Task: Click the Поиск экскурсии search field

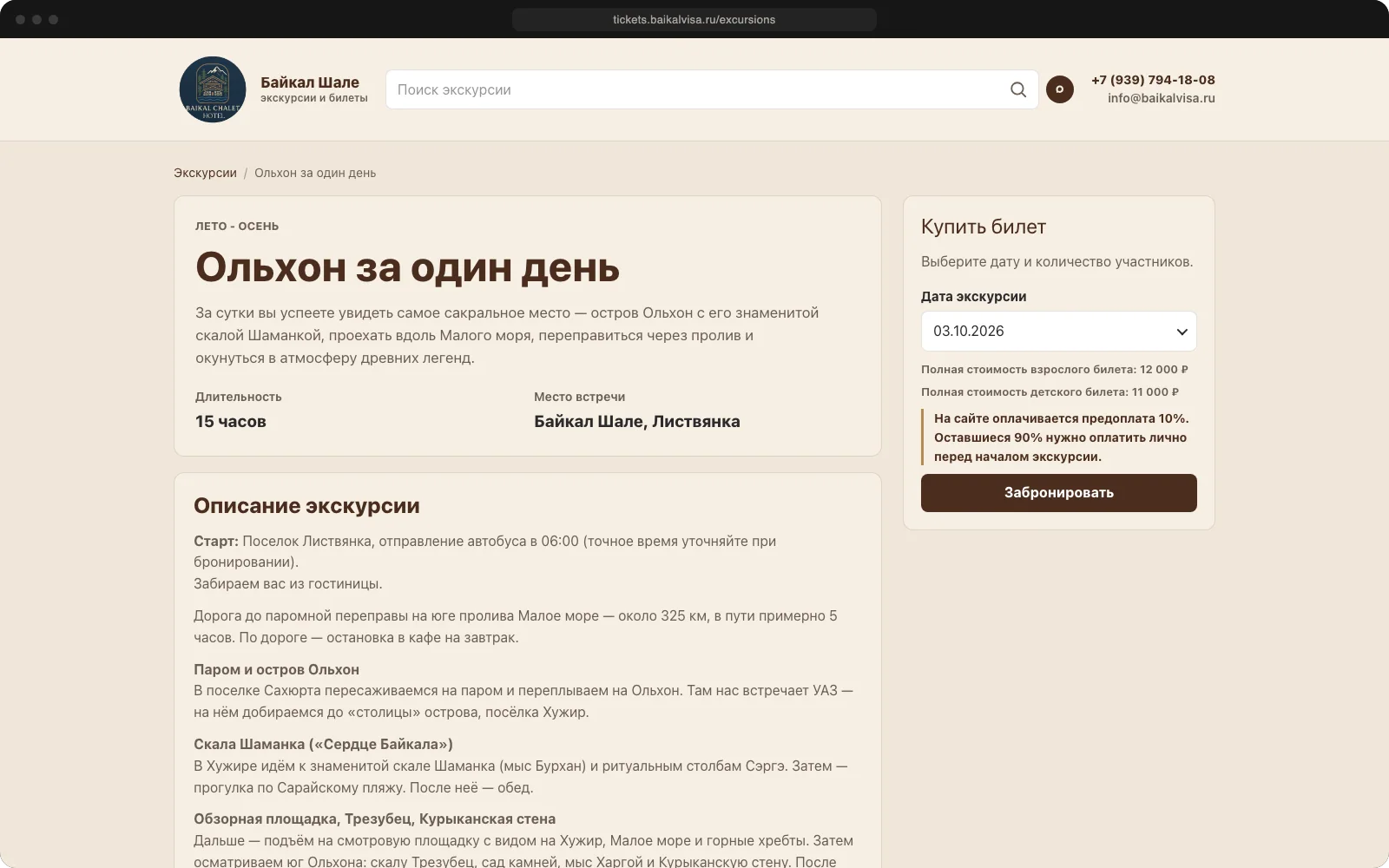Action: (712, 89)
